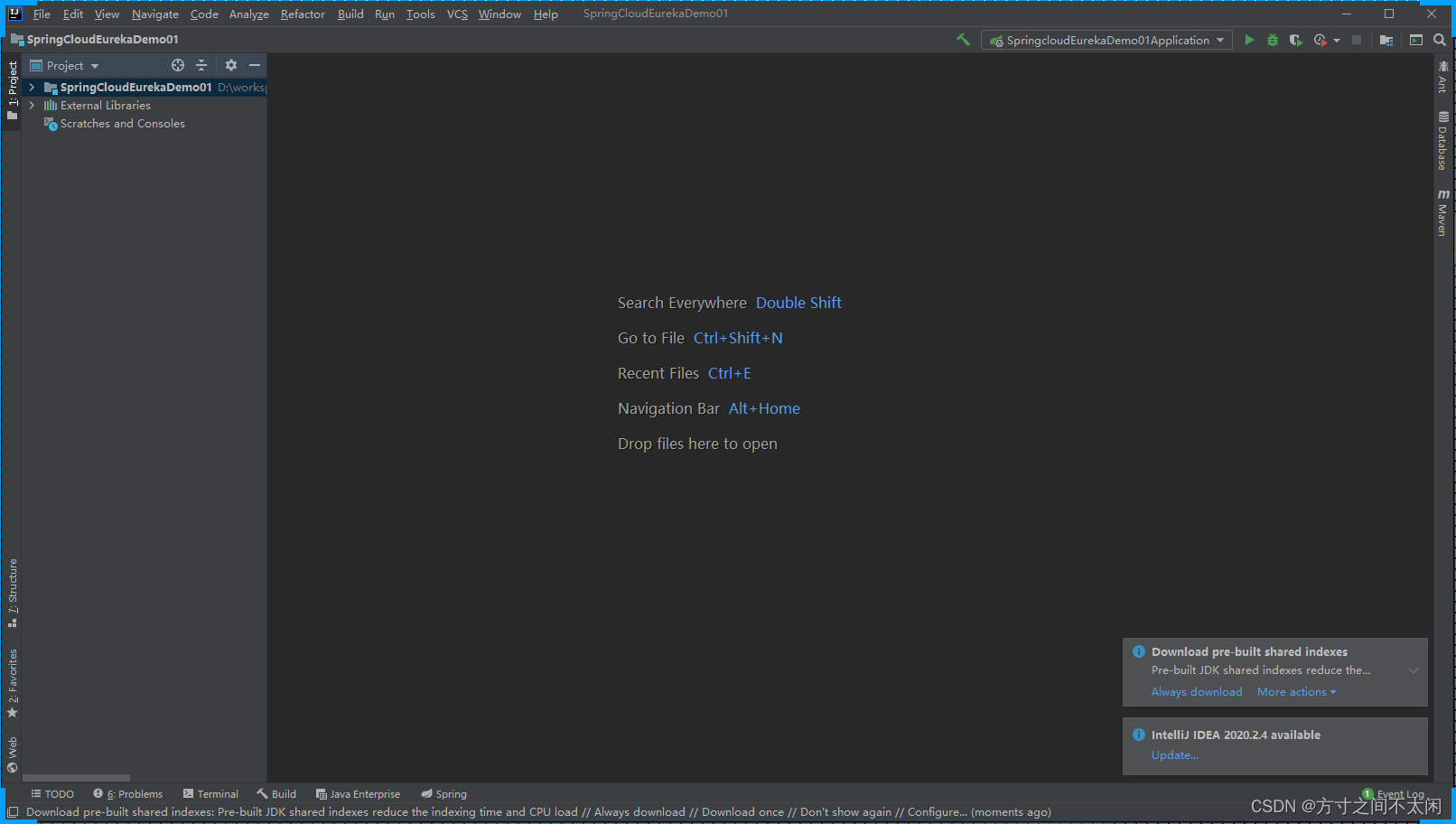Click status bar Always download text
The width and height of the screenshot is (1456, 824).
639,812
